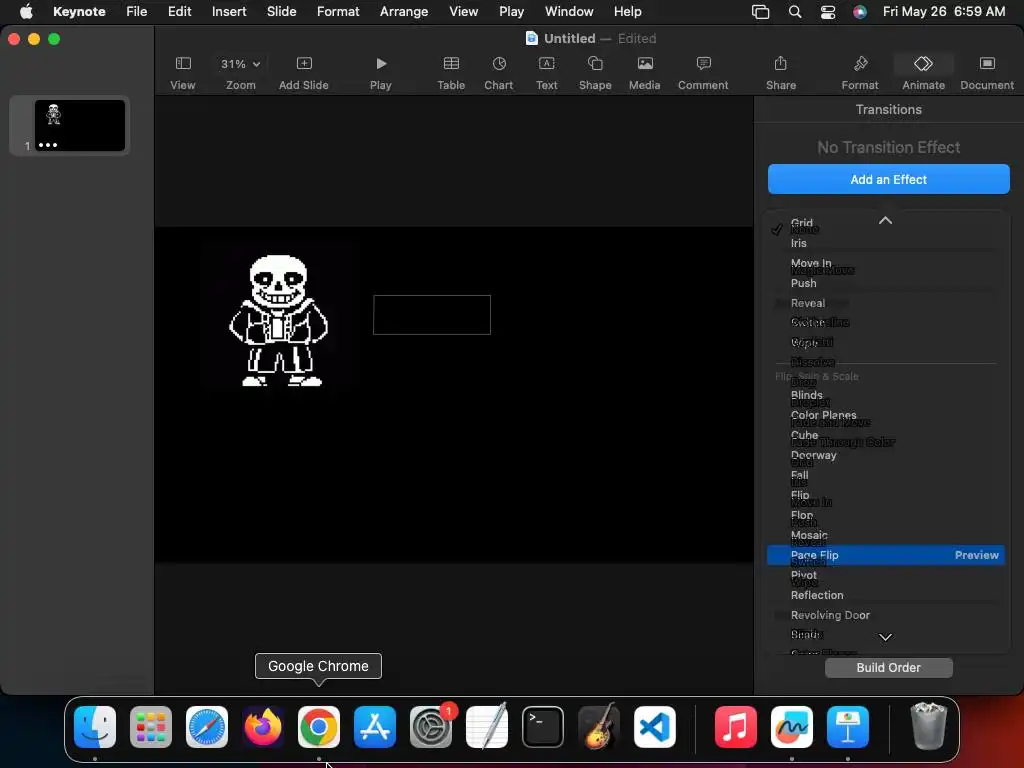The width and height of the screenshot is (1024, 768).
Task: Open Music app from the Dock
Action: click(x=735, y=727)
